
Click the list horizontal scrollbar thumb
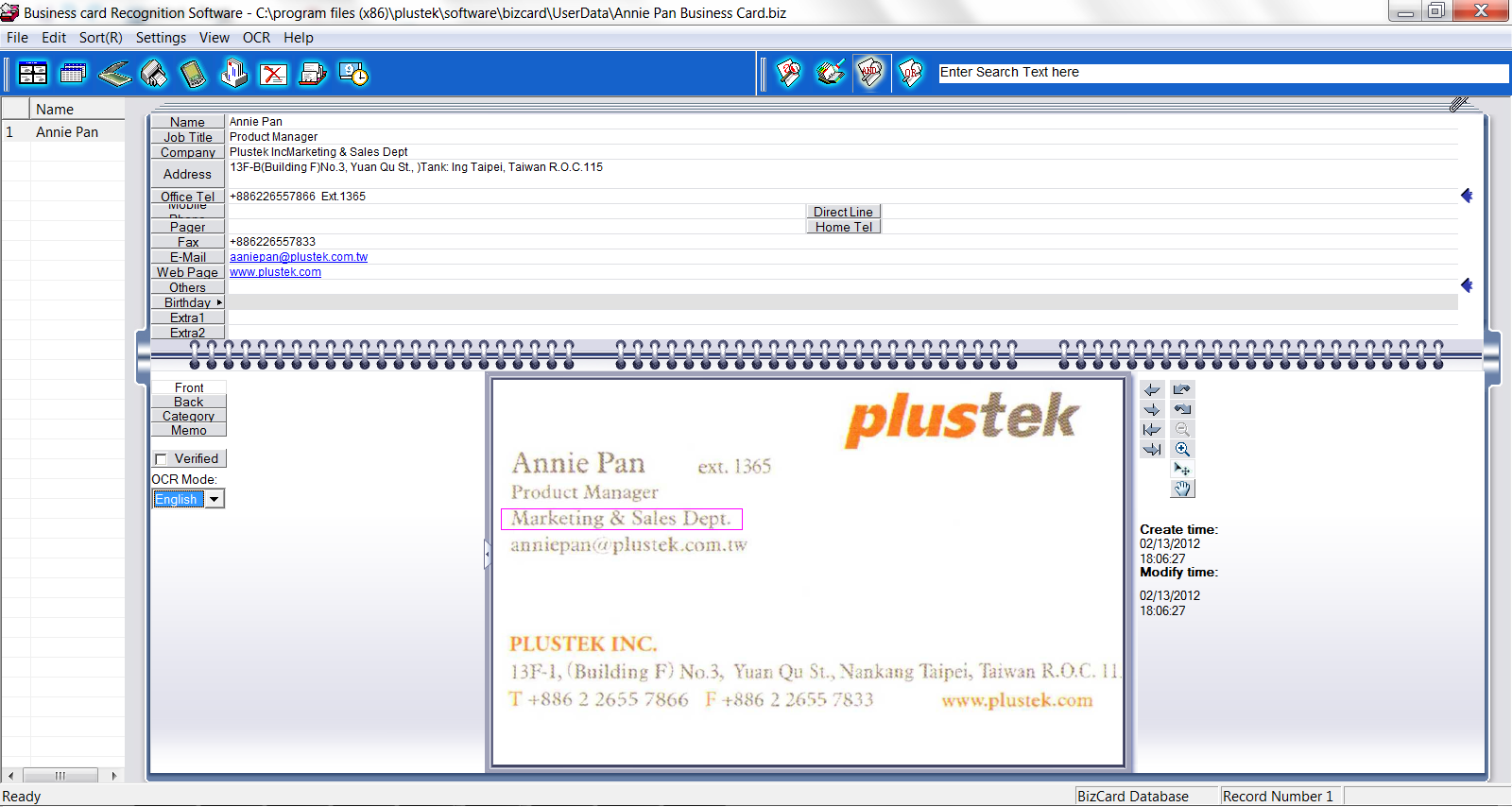click(60, 776)
